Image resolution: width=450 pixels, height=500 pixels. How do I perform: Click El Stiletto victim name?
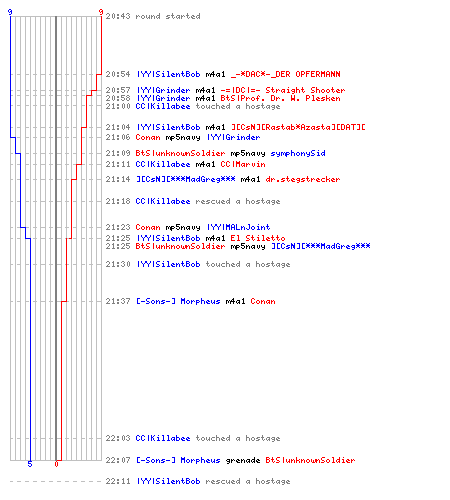point(258,238)
